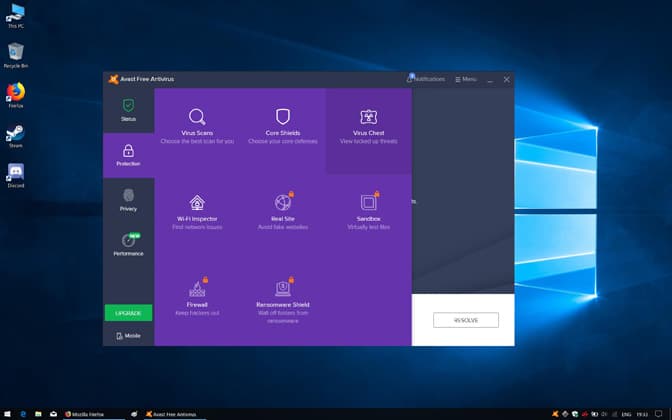The image size is (672, 420).
Task: Select the This PC desktop icon
Action: (x=16, y=16)
